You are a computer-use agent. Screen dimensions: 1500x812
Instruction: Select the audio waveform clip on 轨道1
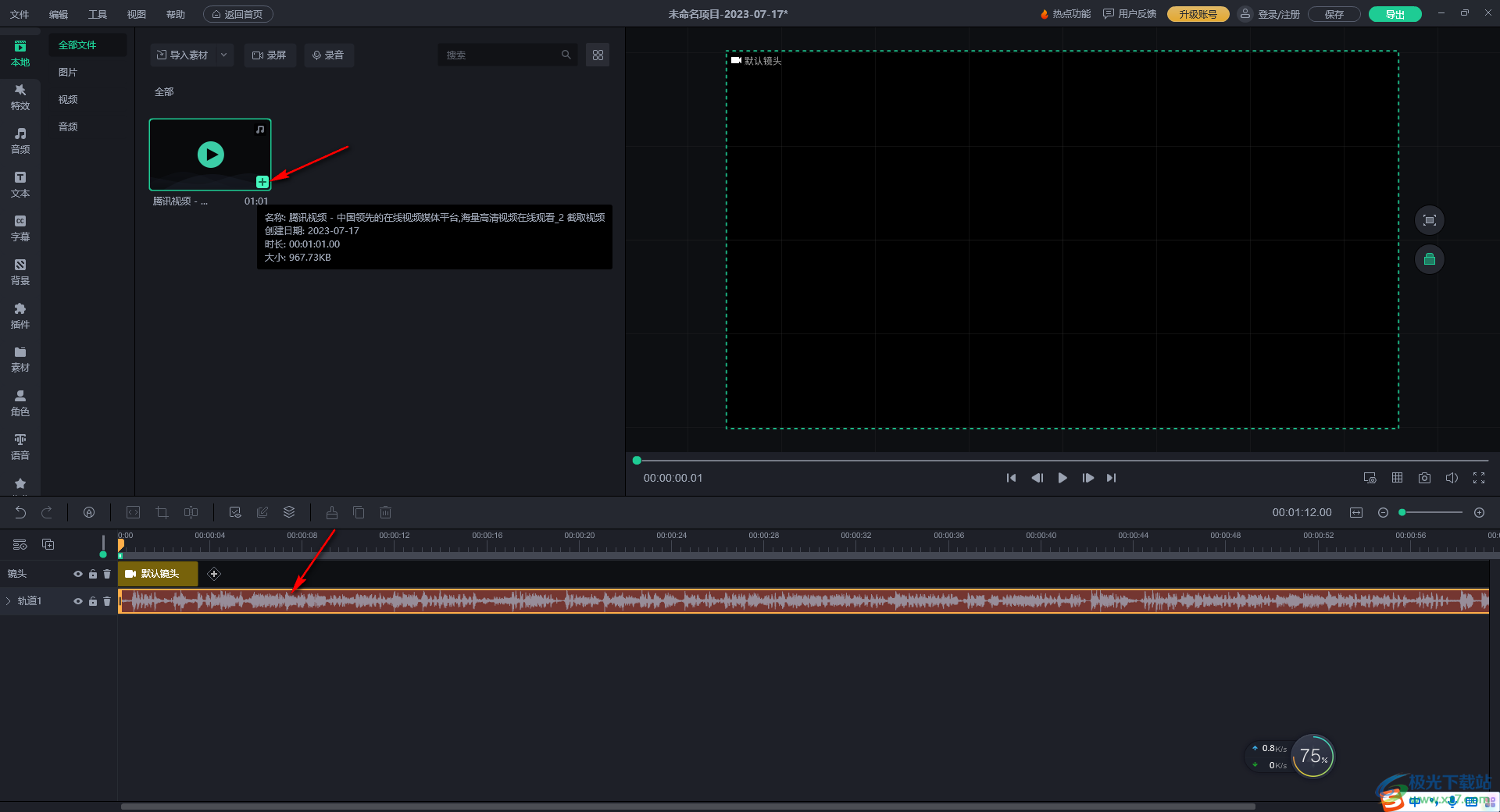803,601
